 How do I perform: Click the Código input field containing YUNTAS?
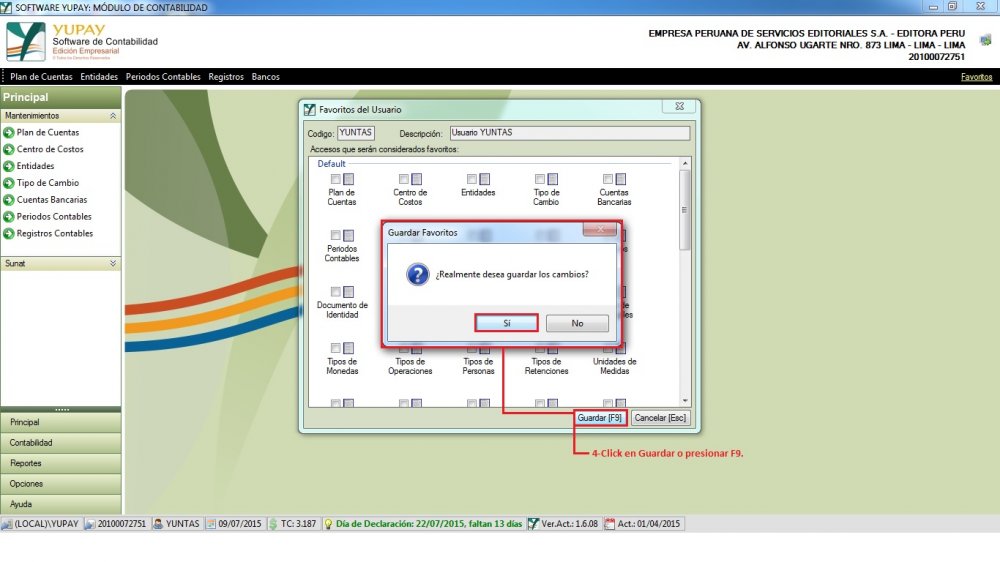(x=356, y=133)
